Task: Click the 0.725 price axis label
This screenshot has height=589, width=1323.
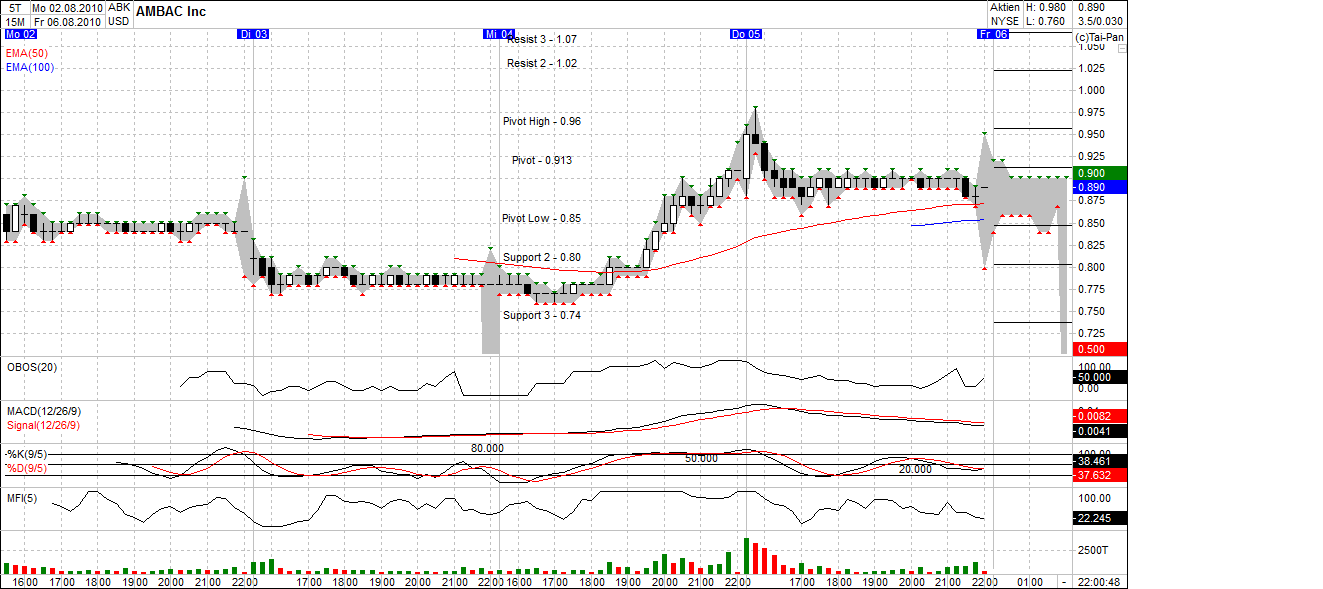Action: 1091,333
